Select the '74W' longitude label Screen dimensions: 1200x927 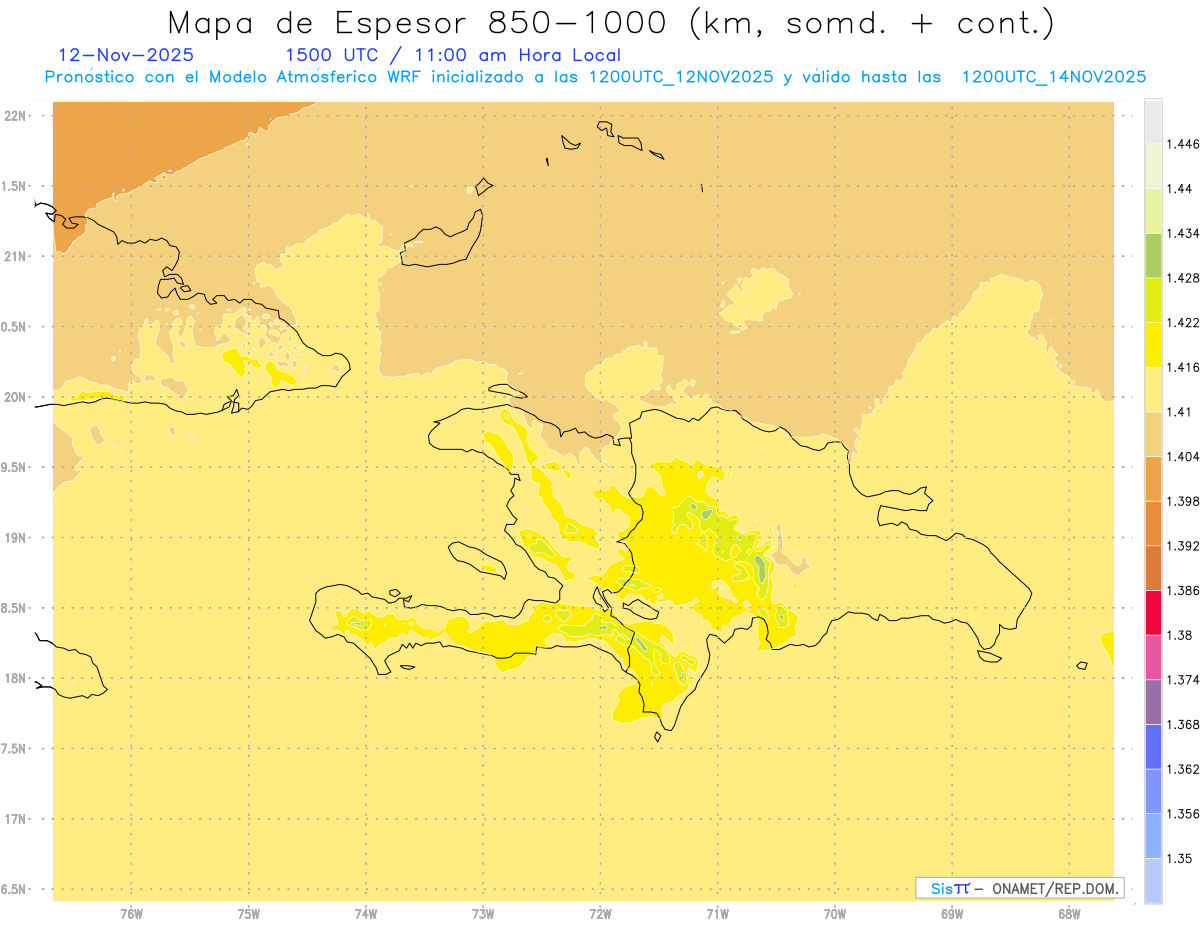pos(366,914)
